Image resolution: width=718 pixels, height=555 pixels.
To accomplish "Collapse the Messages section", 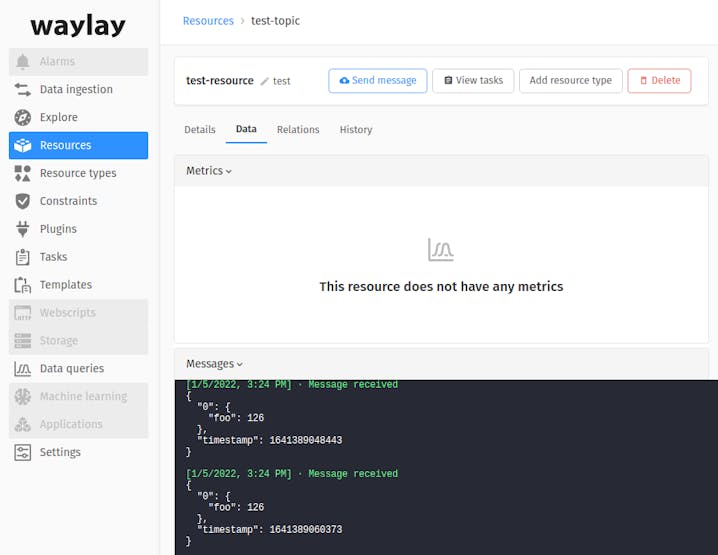I will (214, 364).
